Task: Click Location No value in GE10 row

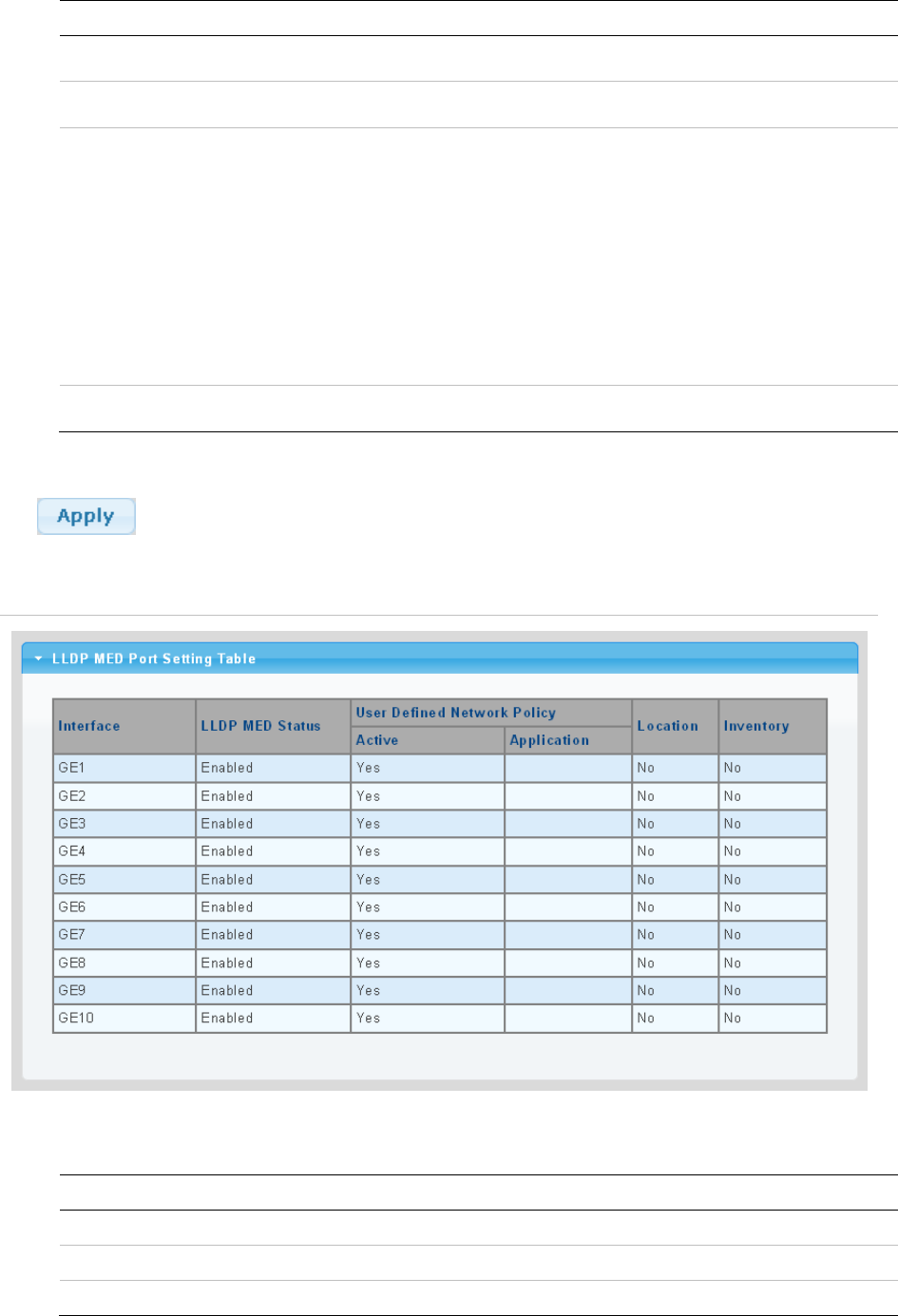Action: 646,1018
